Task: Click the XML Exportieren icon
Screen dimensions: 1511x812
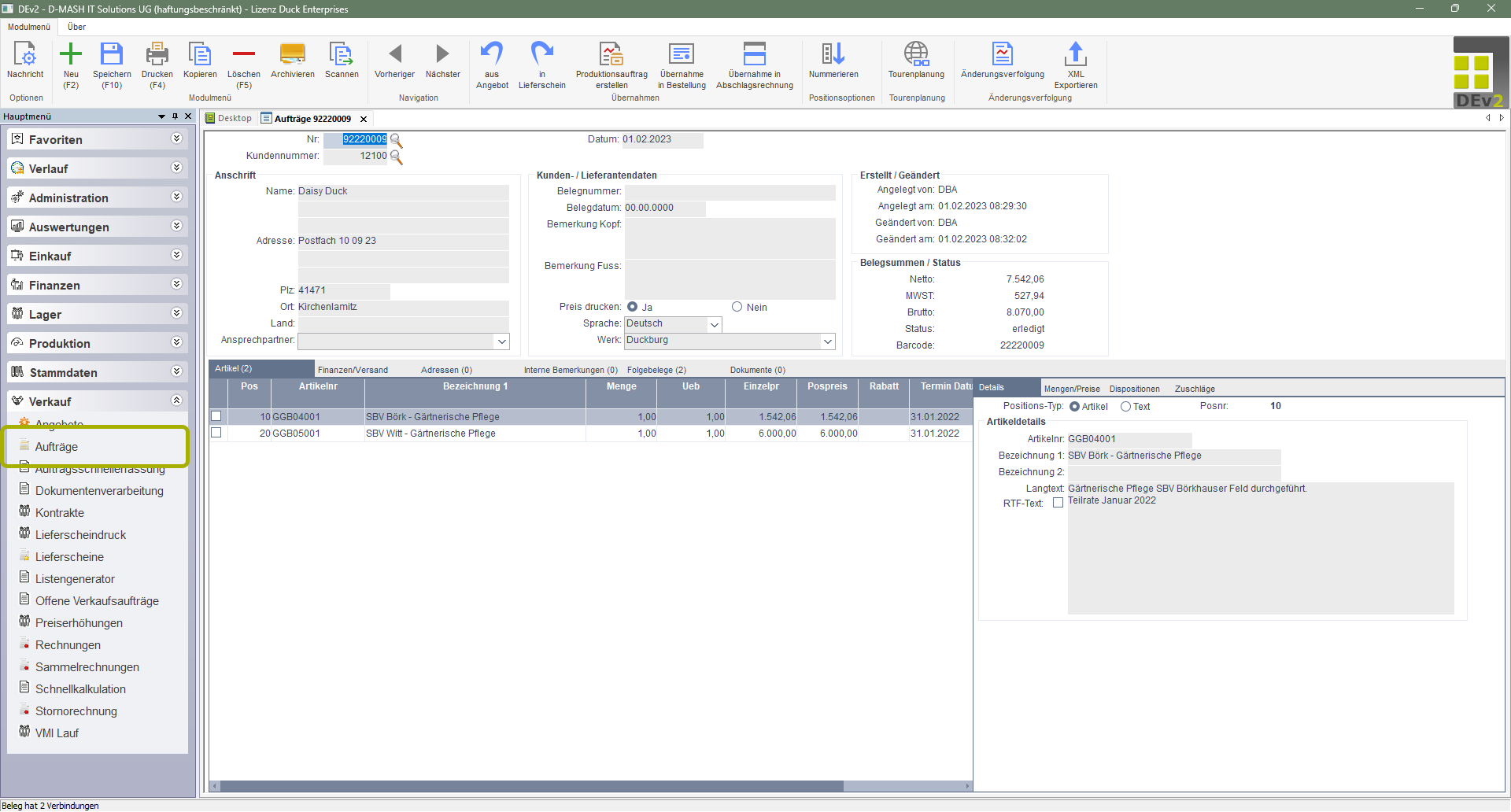Action: (1075, 55)
